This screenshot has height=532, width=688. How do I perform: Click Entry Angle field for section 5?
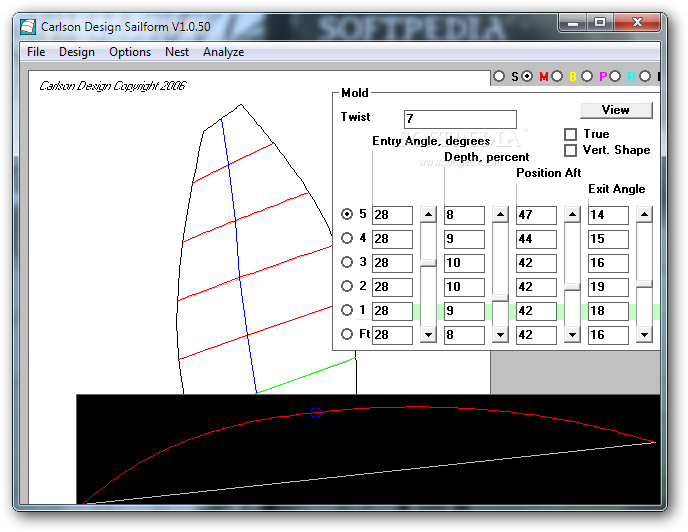[x=392, y=215]
